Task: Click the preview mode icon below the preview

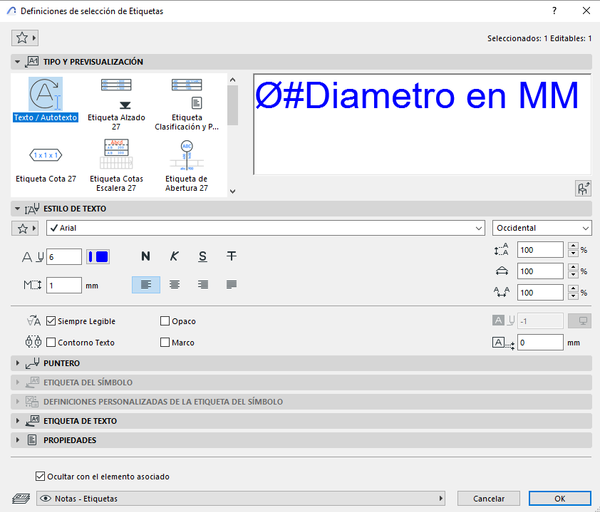Action: [583, 189]
